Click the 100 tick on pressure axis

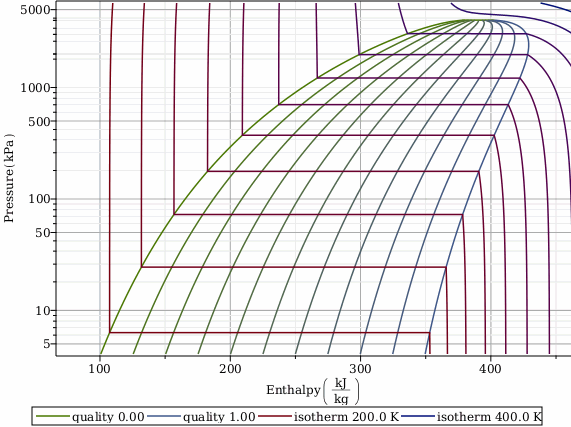(39, 199)
